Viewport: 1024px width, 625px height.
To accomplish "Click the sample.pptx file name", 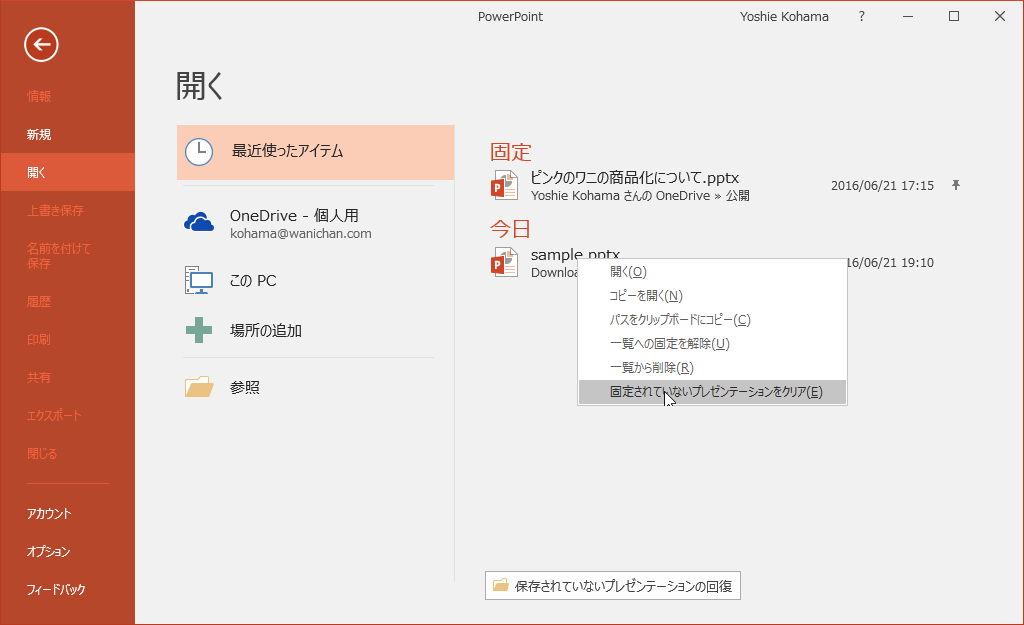I will [x=575, y=255].
